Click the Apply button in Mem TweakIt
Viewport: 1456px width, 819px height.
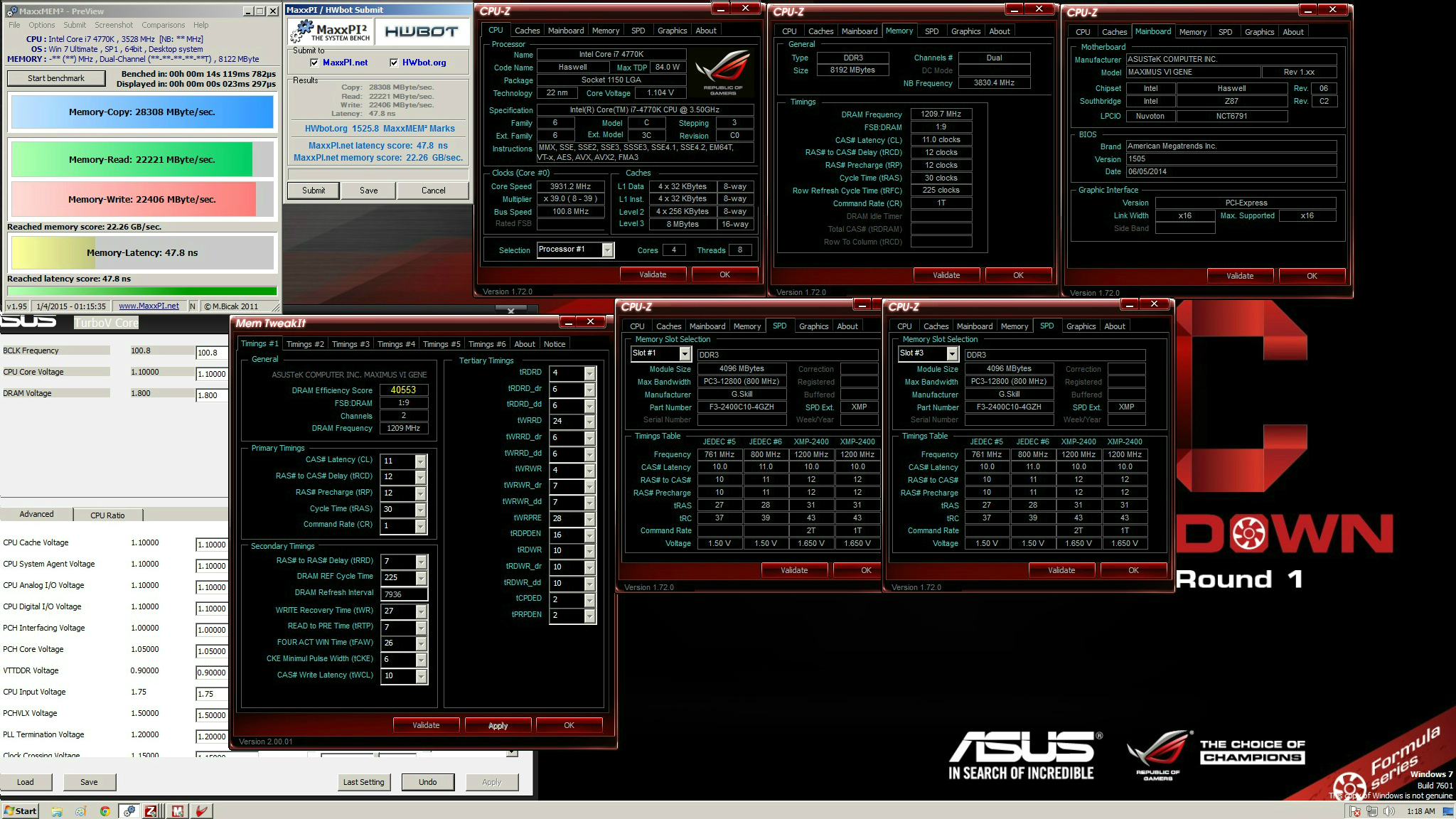click(x=498, y=725)
